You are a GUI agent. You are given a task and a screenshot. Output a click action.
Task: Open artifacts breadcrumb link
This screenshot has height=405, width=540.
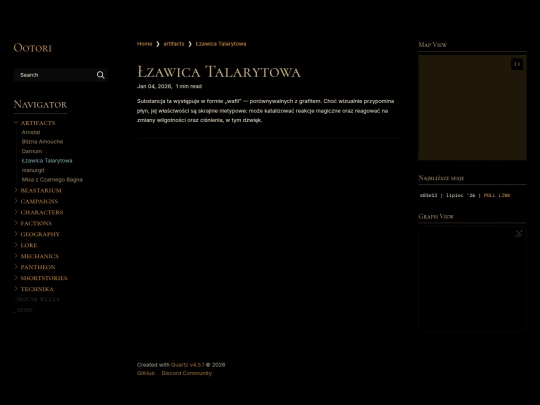tap(174, 44)
